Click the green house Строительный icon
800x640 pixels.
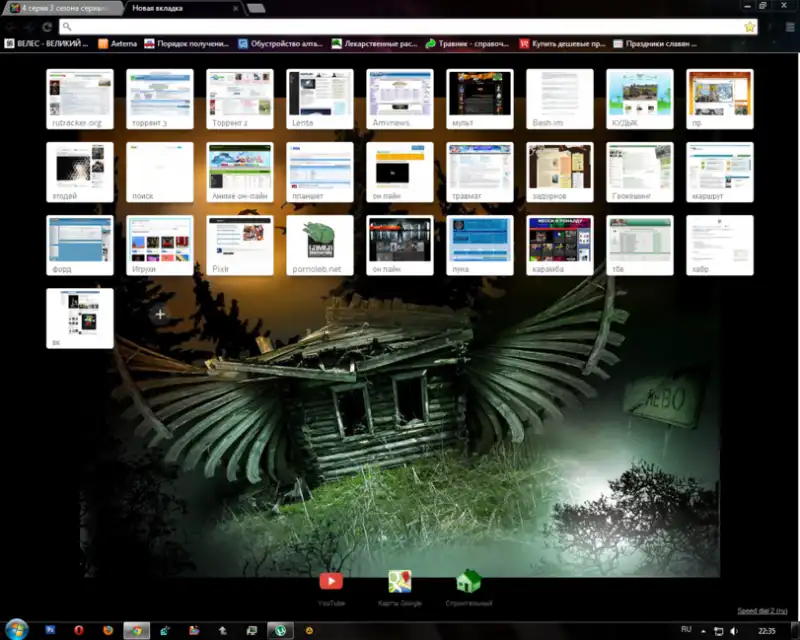[469, 582]
